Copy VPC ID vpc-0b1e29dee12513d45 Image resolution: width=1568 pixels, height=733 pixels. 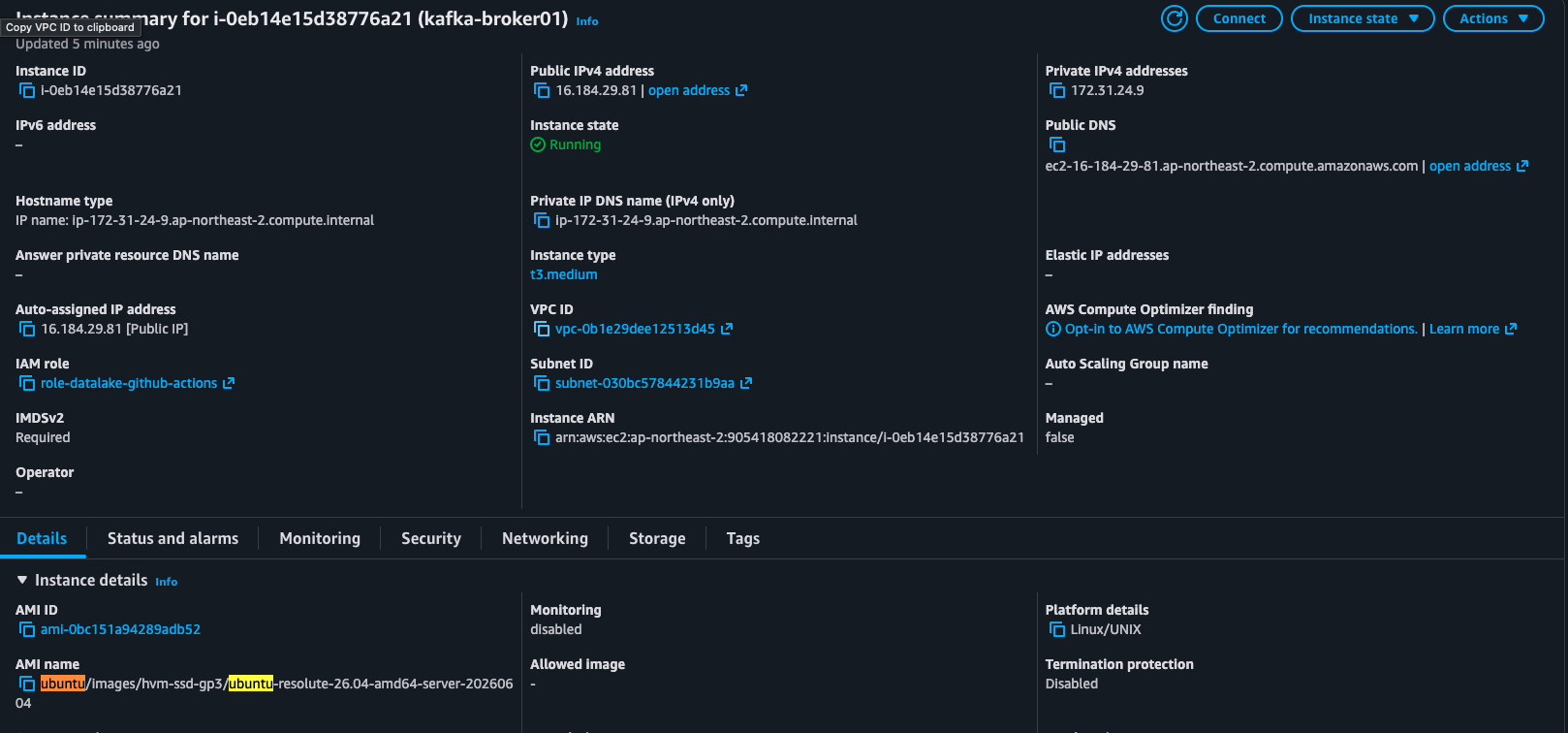pos(542,329)
